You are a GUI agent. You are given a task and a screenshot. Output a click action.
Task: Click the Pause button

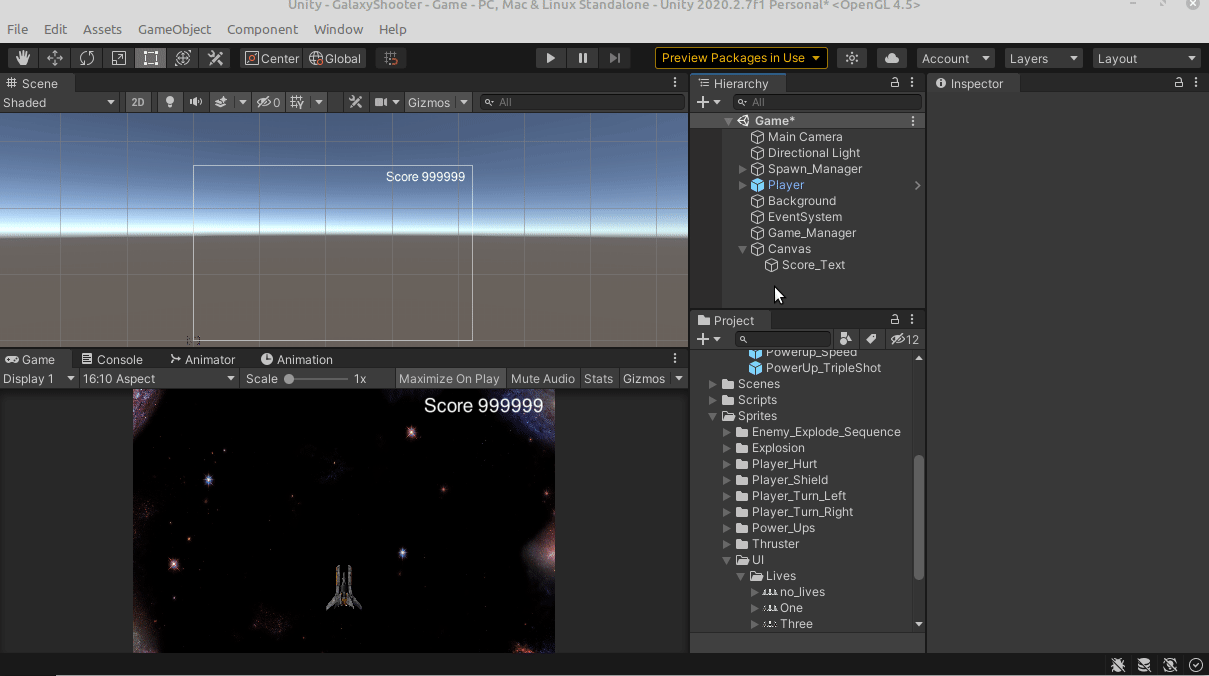[x=583, y=58]
